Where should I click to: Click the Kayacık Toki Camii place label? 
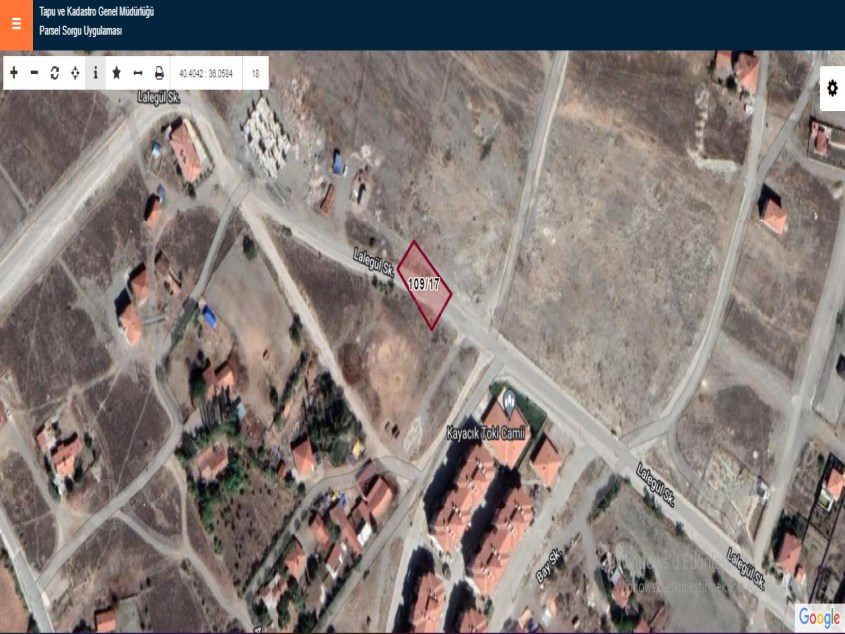click(x=486, y=435)
